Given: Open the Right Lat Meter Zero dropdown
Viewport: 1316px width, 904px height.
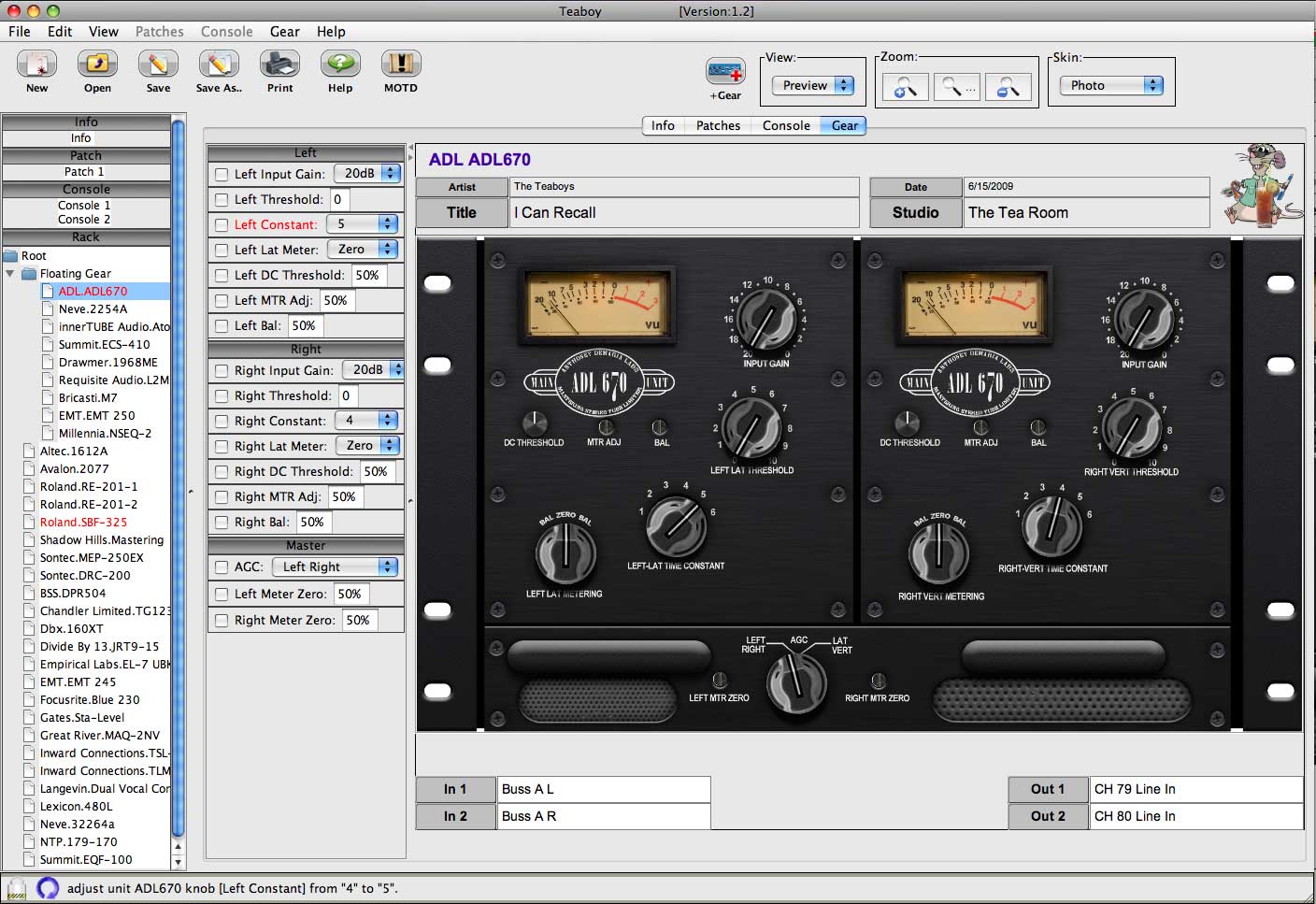Looking at the screenshot, I should [367, 445].
